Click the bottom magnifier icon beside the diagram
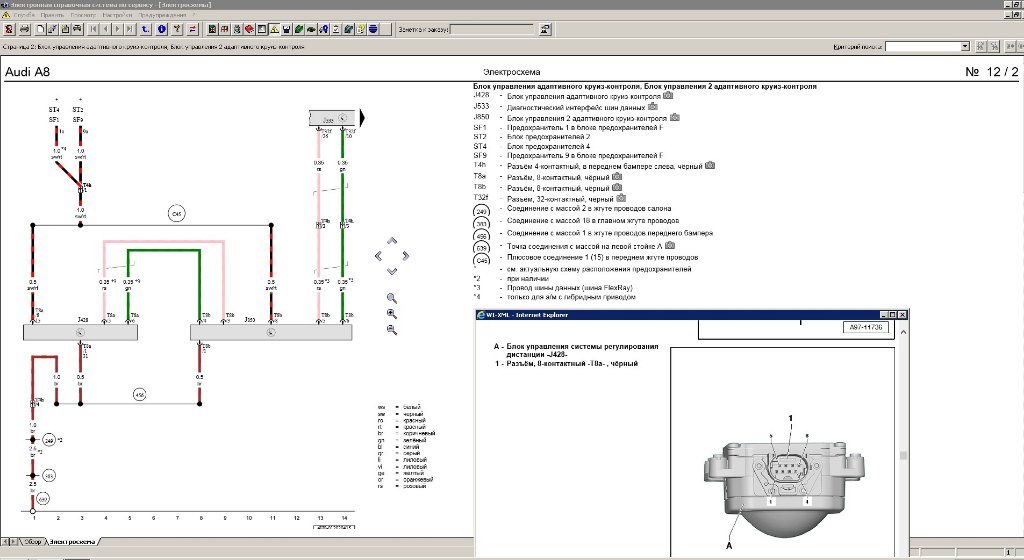Screen dimensions: 1024x560 coord(392,329)
